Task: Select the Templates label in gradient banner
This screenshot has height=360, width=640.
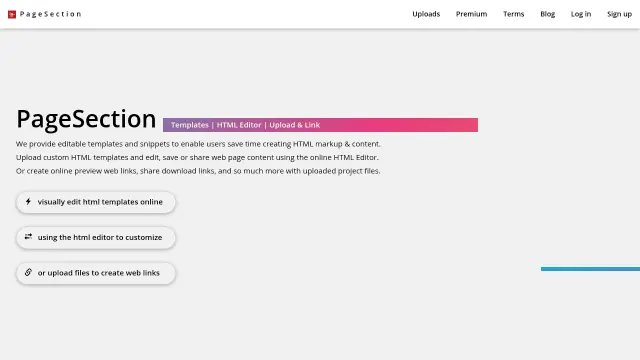Action: click(x=190, y=125)
